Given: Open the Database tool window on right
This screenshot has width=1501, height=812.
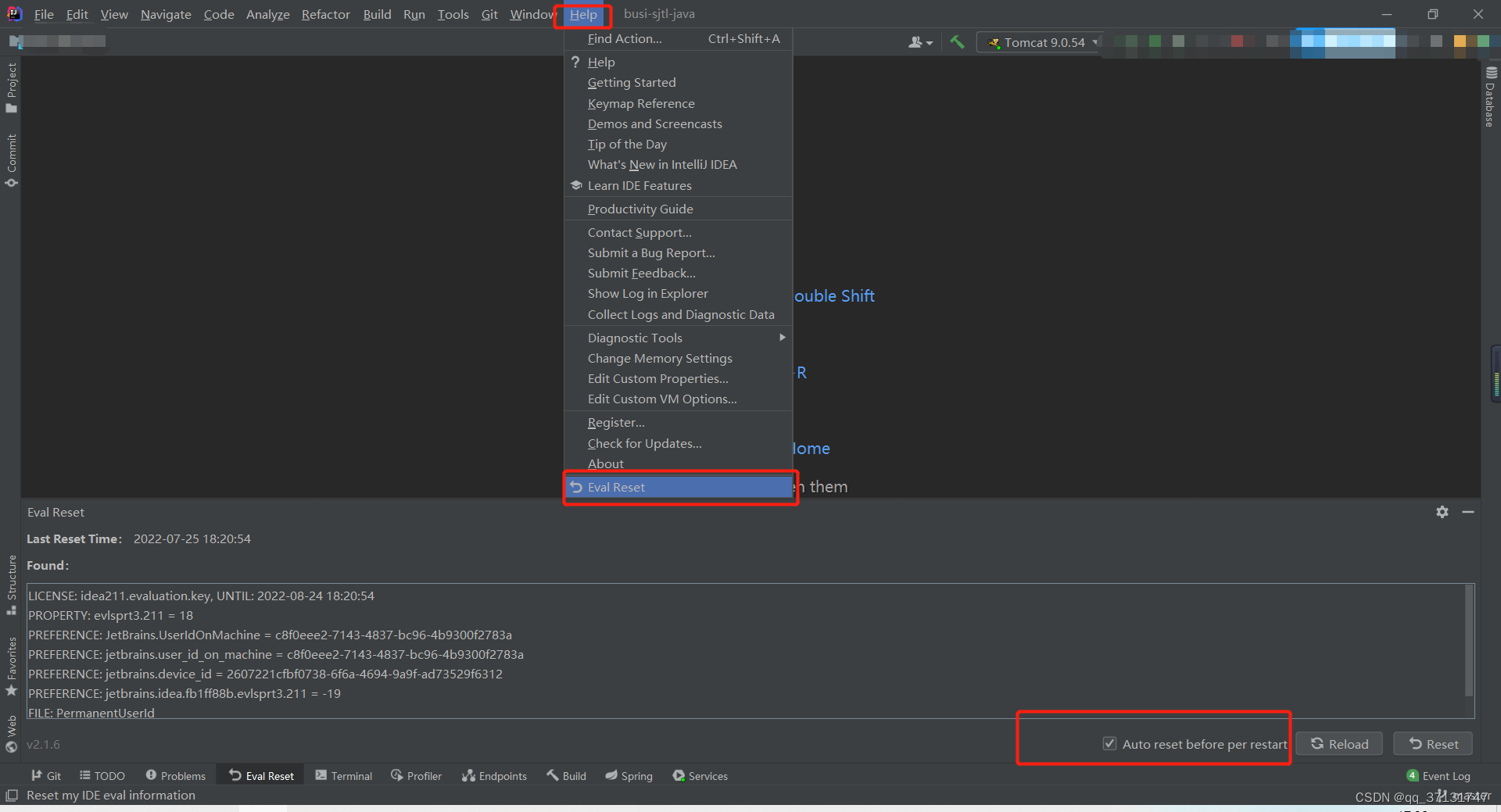Looking at the screenshot, I should point(1491,96).
